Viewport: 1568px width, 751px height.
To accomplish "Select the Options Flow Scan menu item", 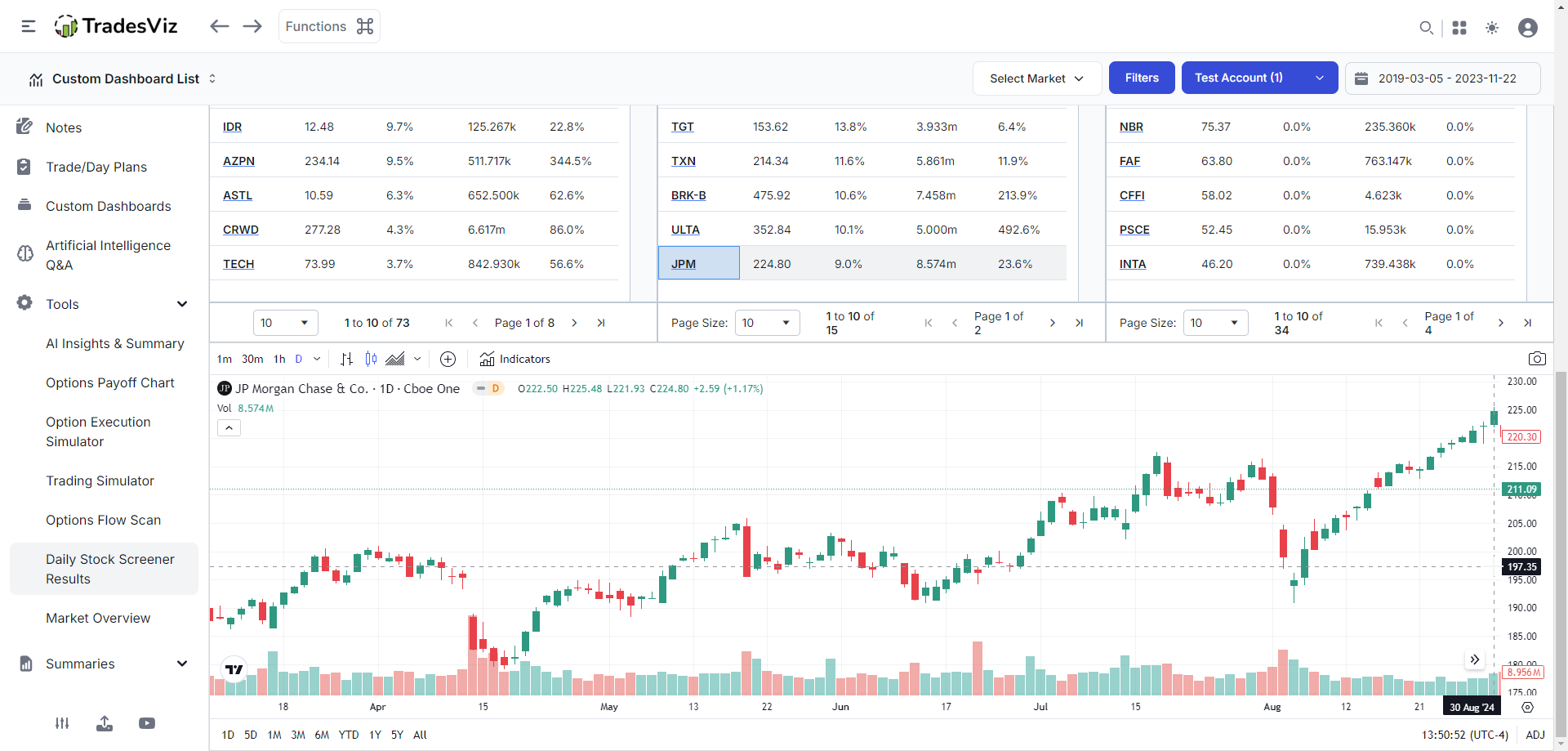I will click(x=104, y=520).
